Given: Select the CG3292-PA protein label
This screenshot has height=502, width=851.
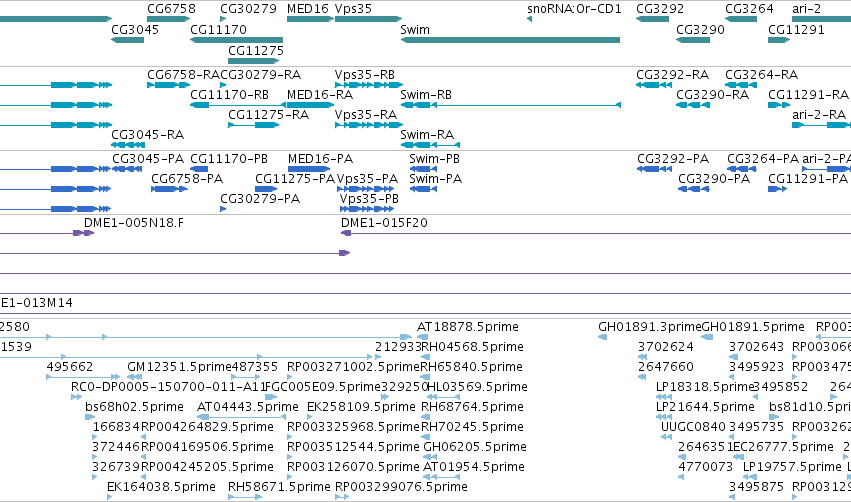Looking at the screenshot, I should pyautogui.click(x=673, y=158).
